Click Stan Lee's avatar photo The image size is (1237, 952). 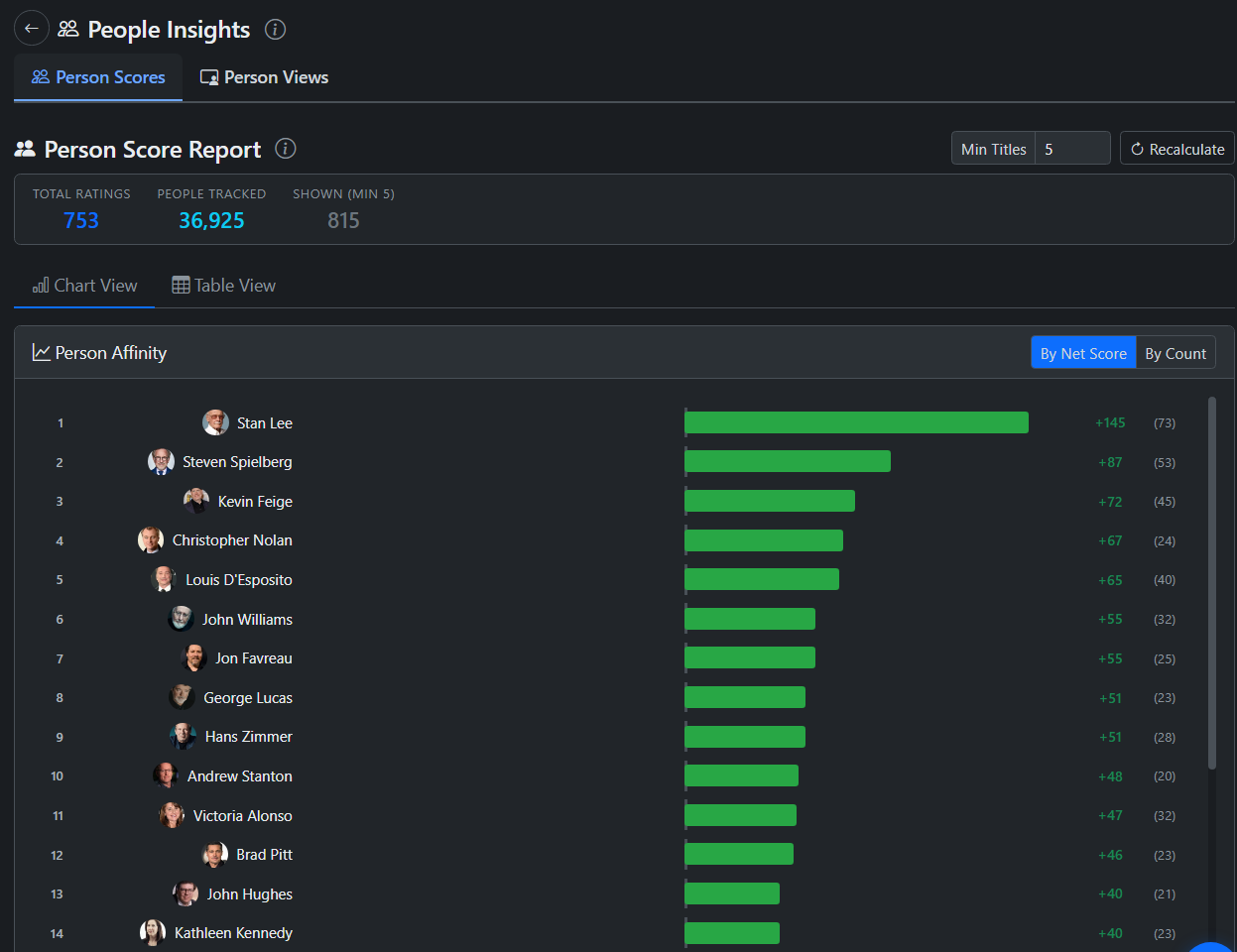coord(215,422)
